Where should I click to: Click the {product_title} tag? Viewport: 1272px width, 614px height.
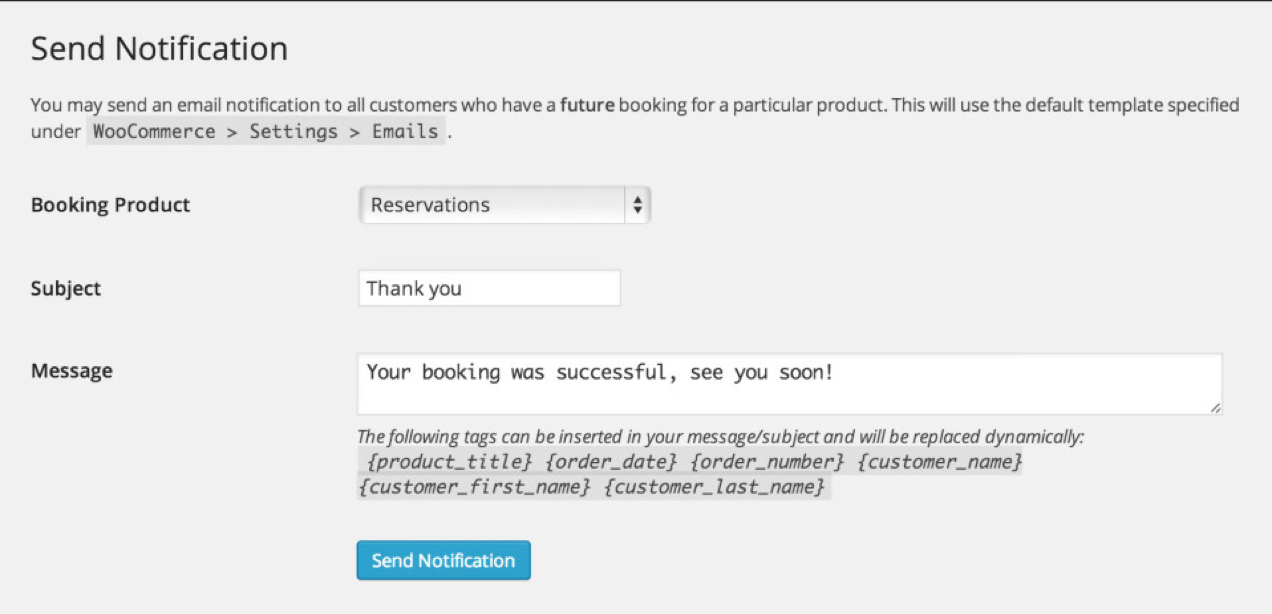pyautogui.click(x=450, y=463)
